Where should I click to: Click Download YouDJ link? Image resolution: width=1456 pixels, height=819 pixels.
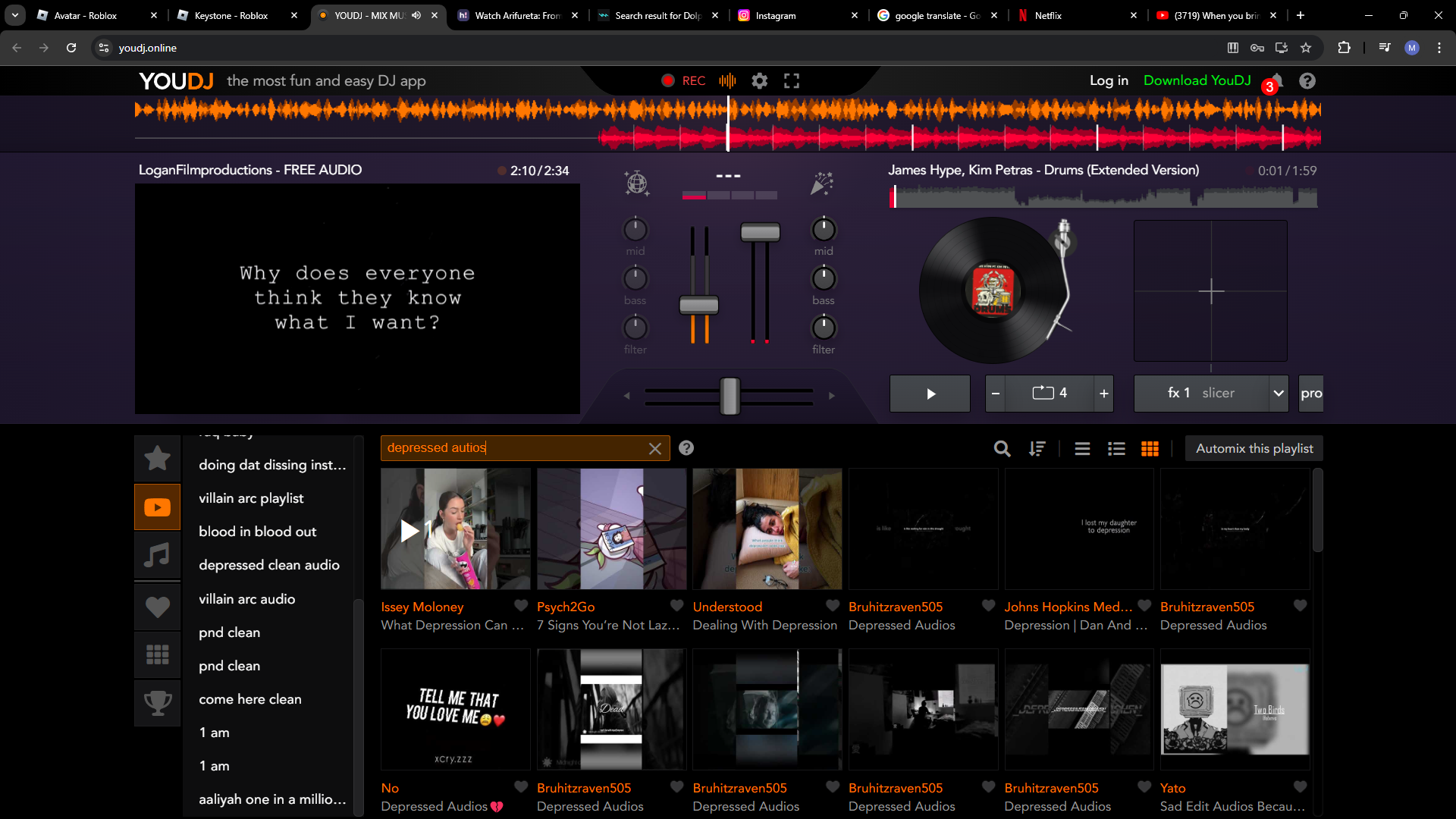click(x=1197, y=80)
